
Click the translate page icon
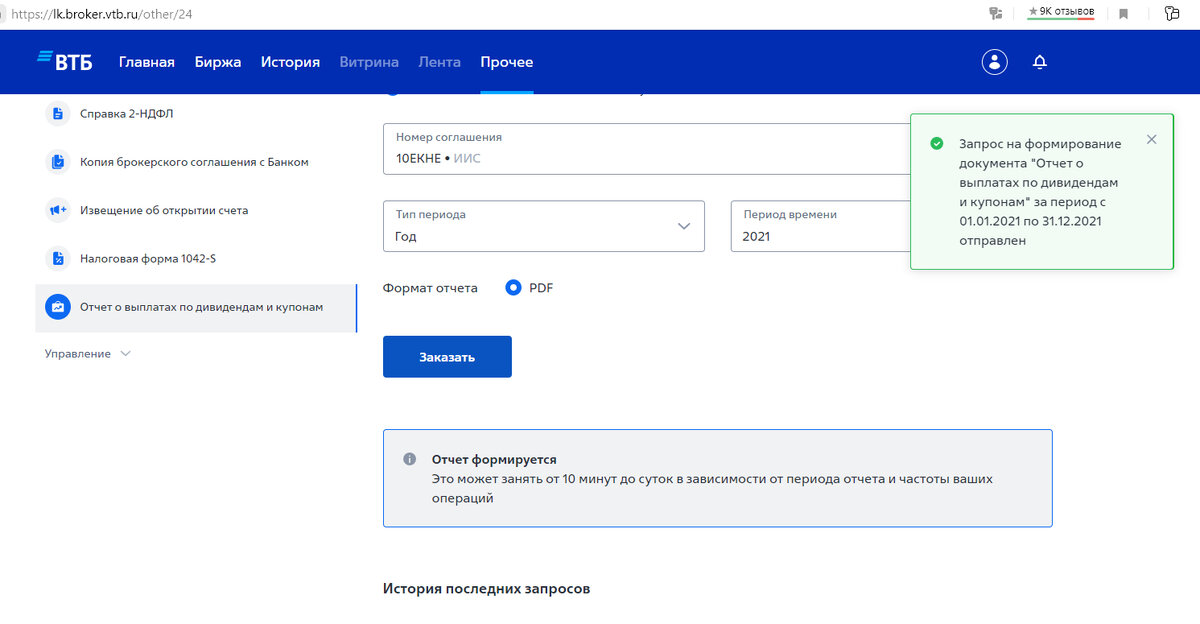995,13
